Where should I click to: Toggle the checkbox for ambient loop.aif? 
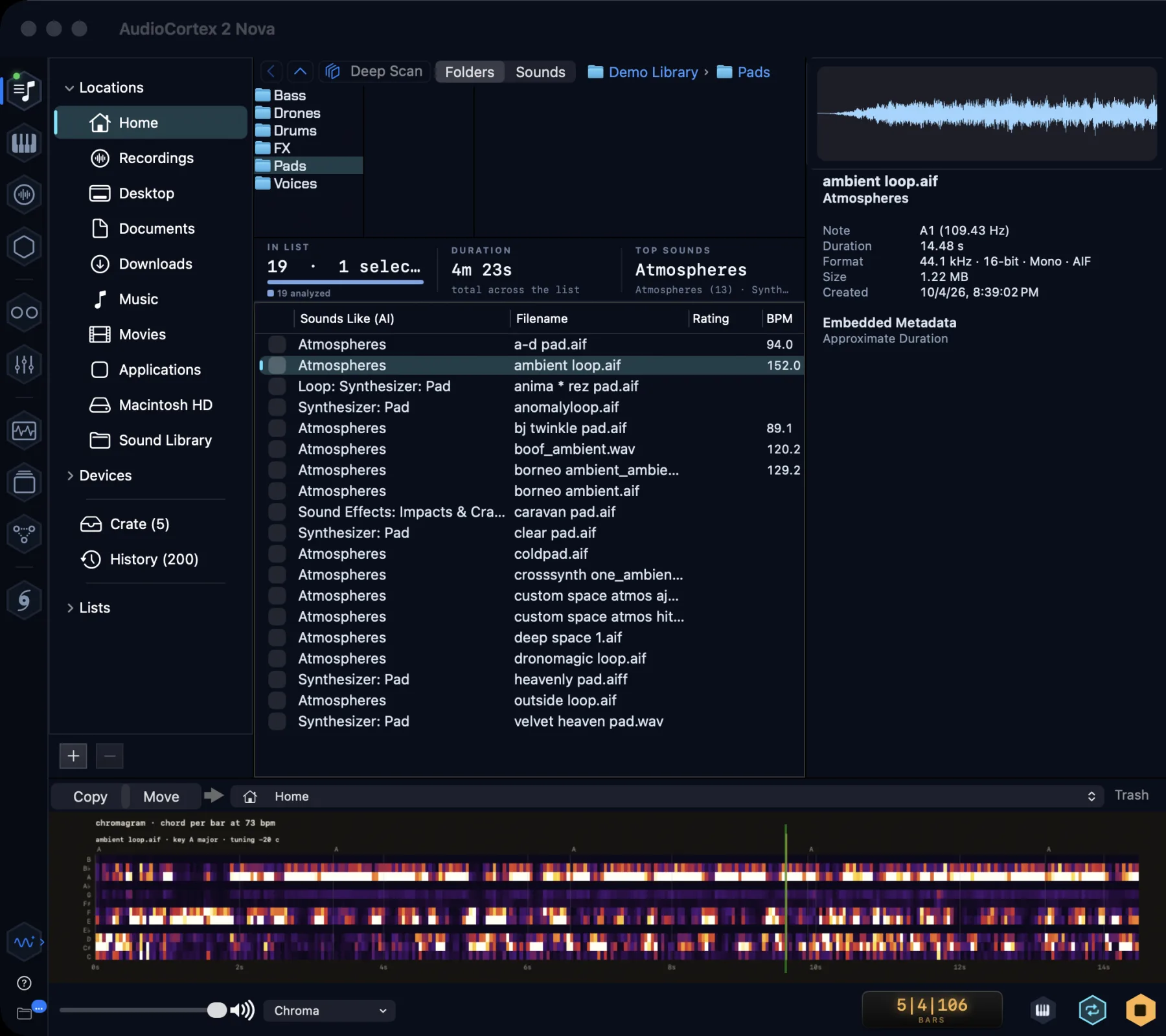click(x=277, y=365)
